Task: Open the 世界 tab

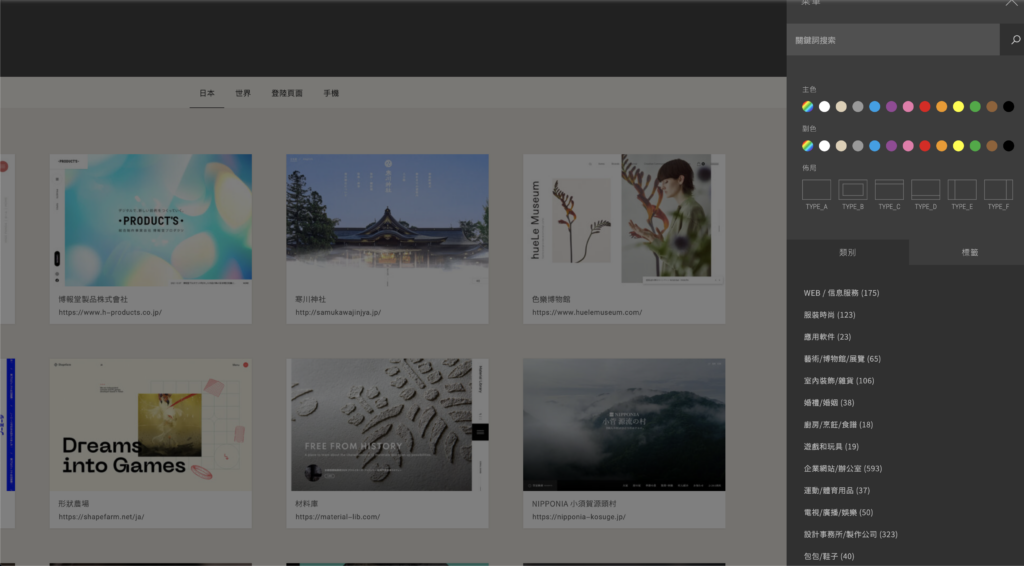Action: (243, 93)
